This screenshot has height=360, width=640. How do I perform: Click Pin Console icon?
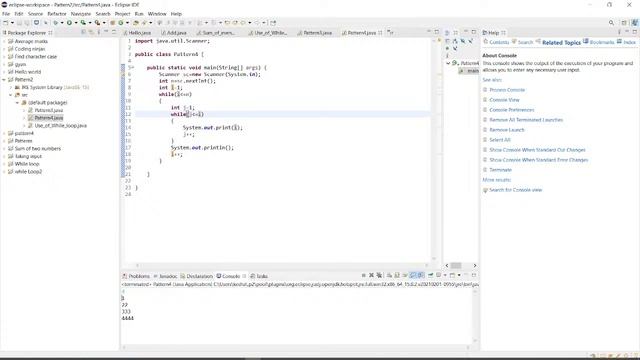[x=431, y=276]
